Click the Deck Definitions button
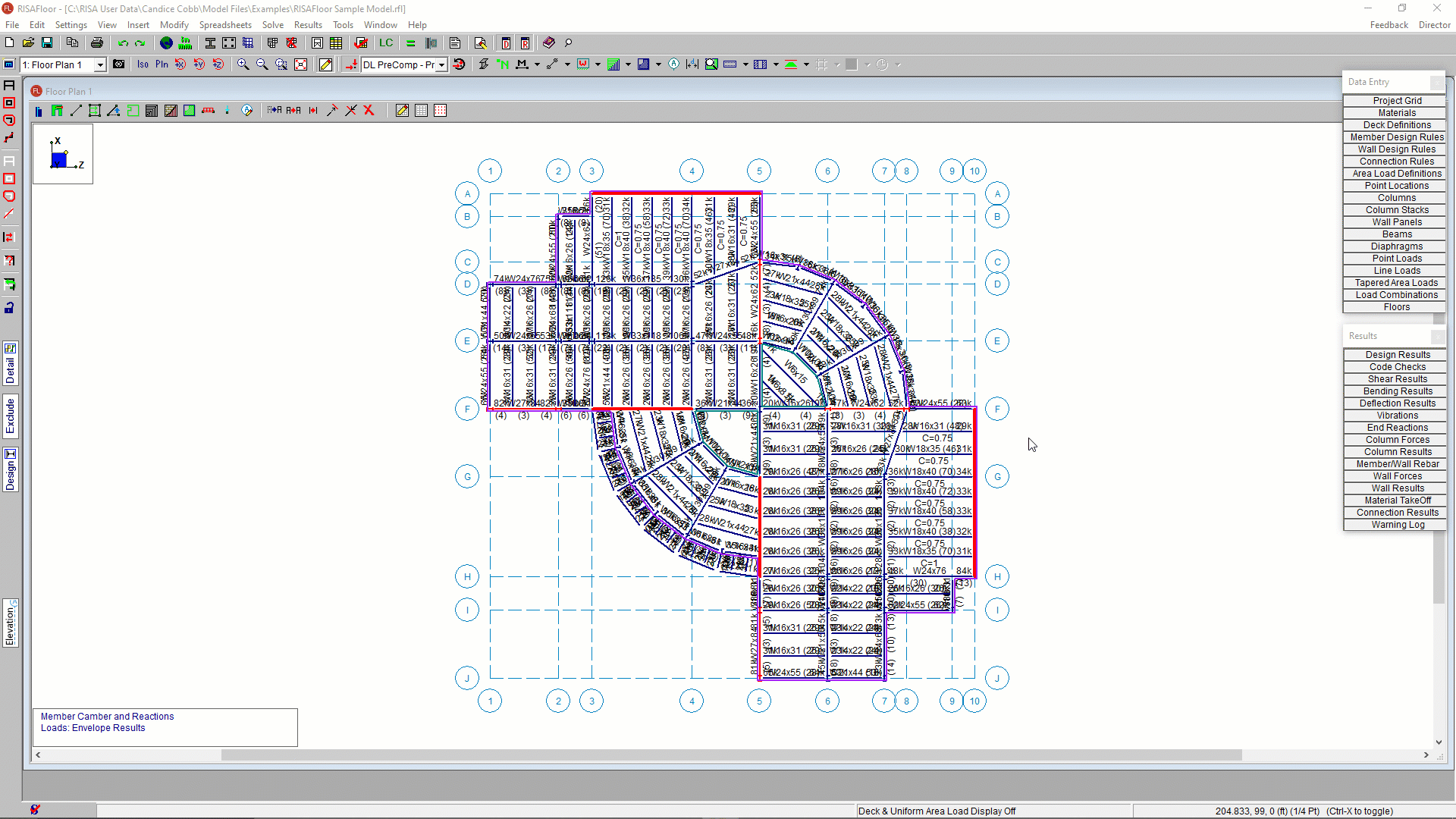This screenshot has height=819, width=1456. [x=1396, y=125]
